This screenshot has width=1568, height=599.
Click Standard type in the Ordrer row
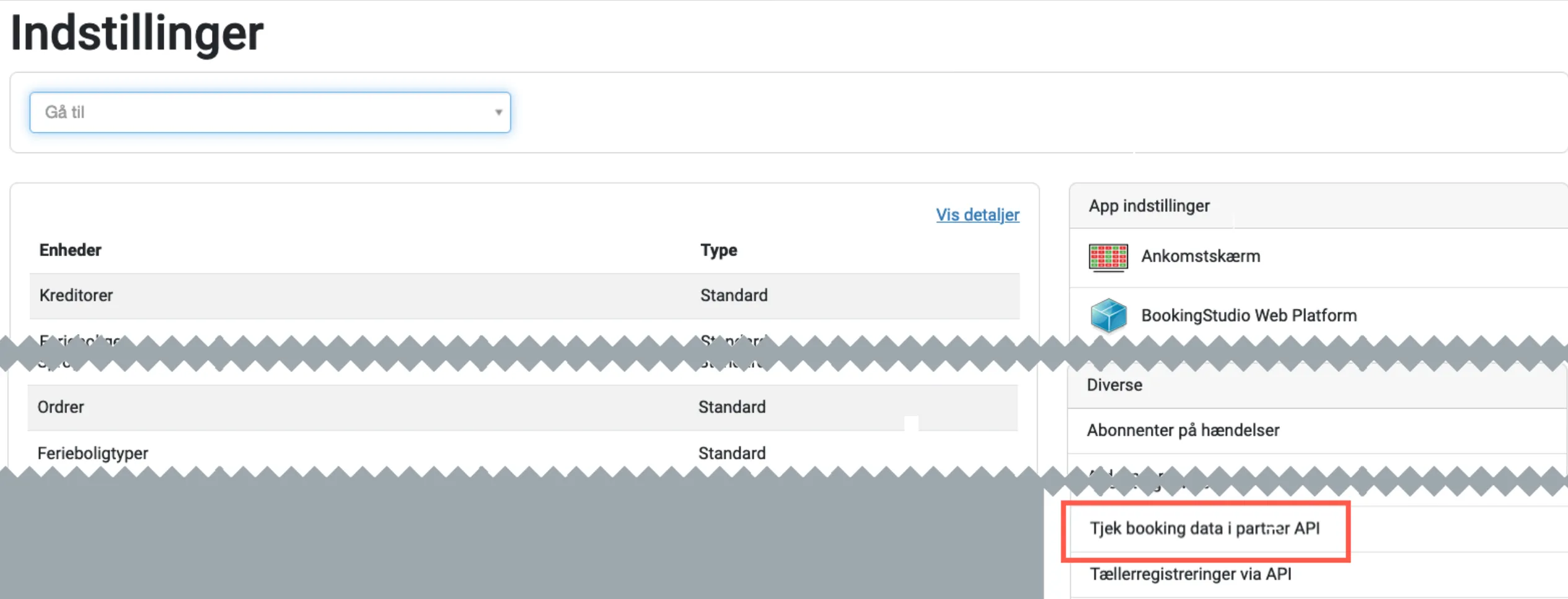pos(731,407)
